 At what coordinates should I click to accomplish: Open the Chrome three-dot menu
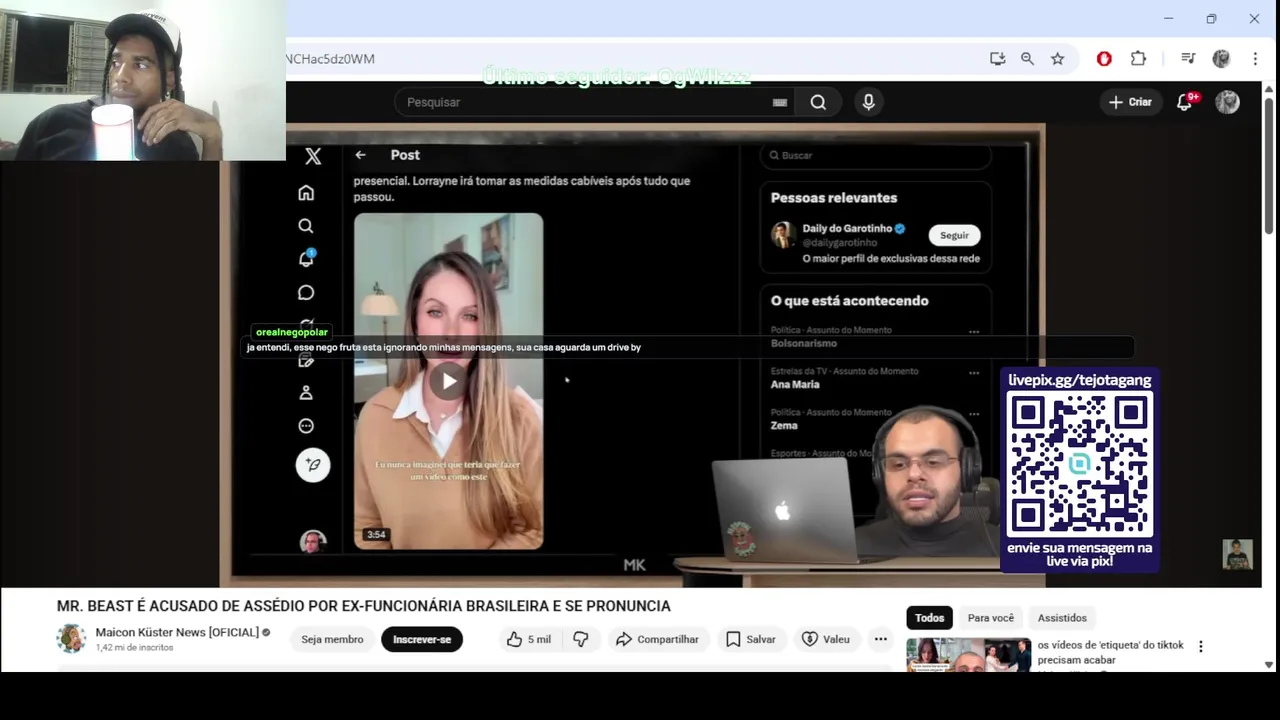click(x=1255, y=59)
